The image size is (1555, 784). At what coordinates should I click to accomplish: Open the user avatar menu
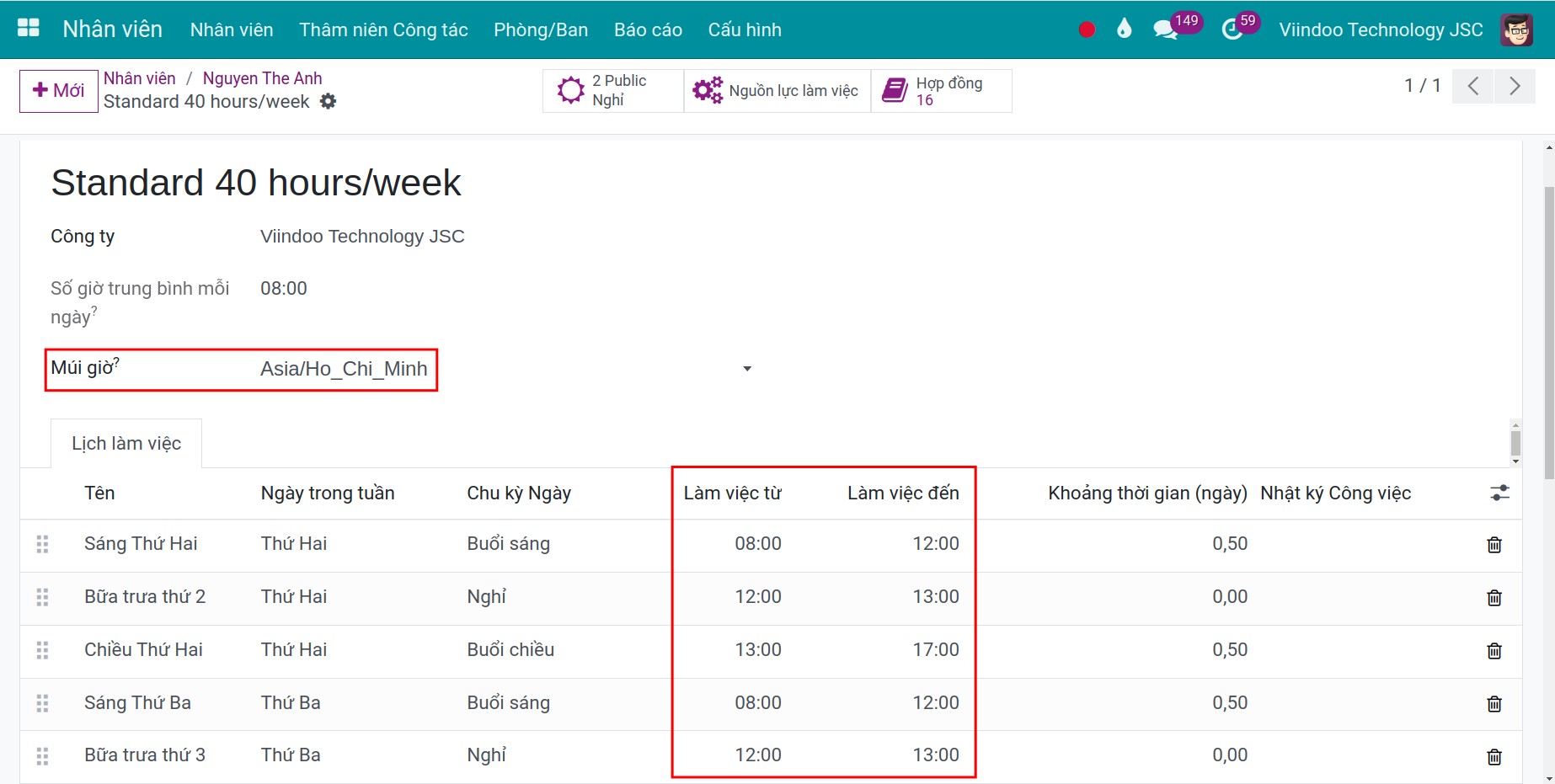tap(1516, 29)
